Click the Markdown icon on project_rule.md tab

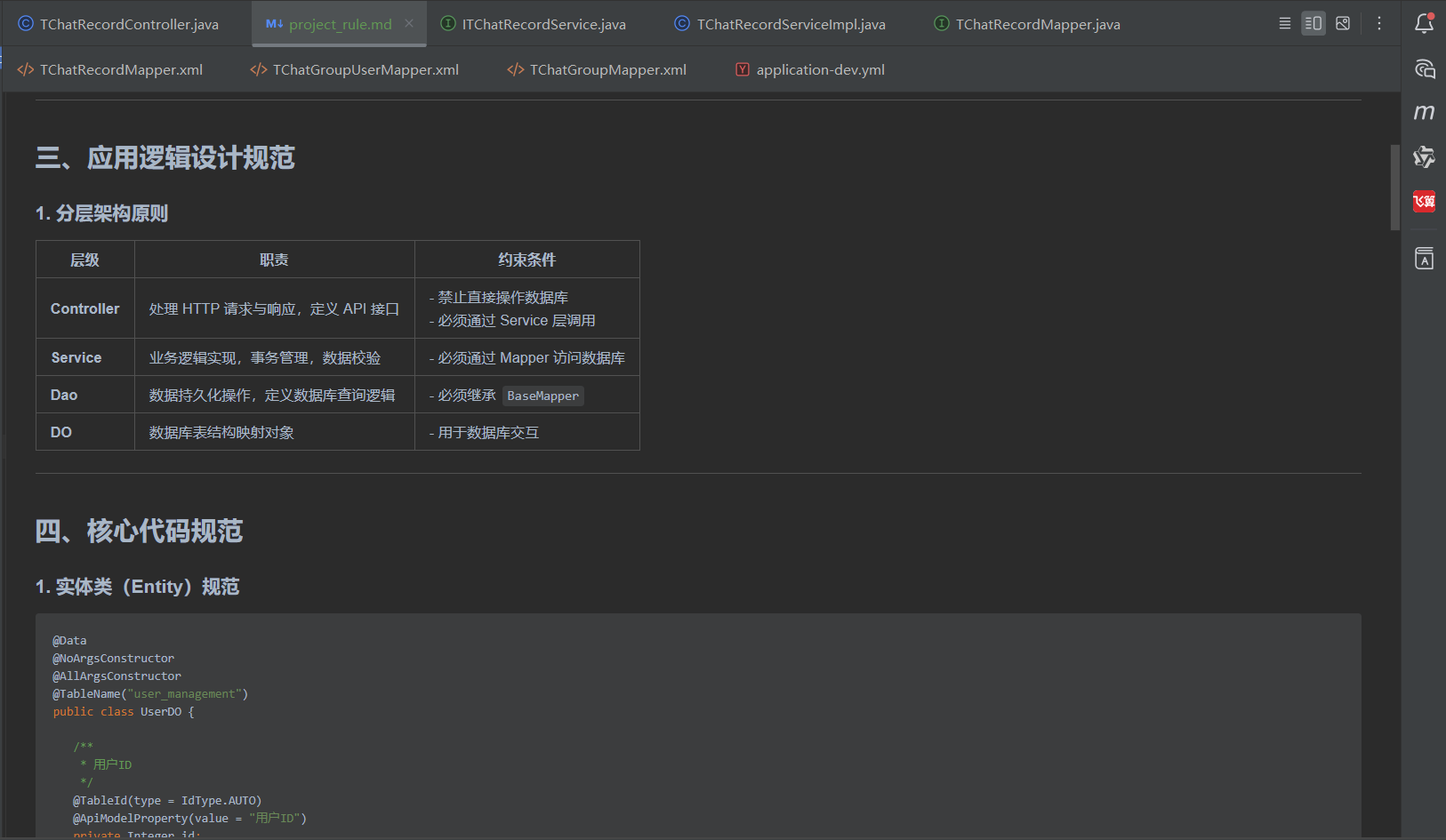pyautogui.click(x=273, y=24)
